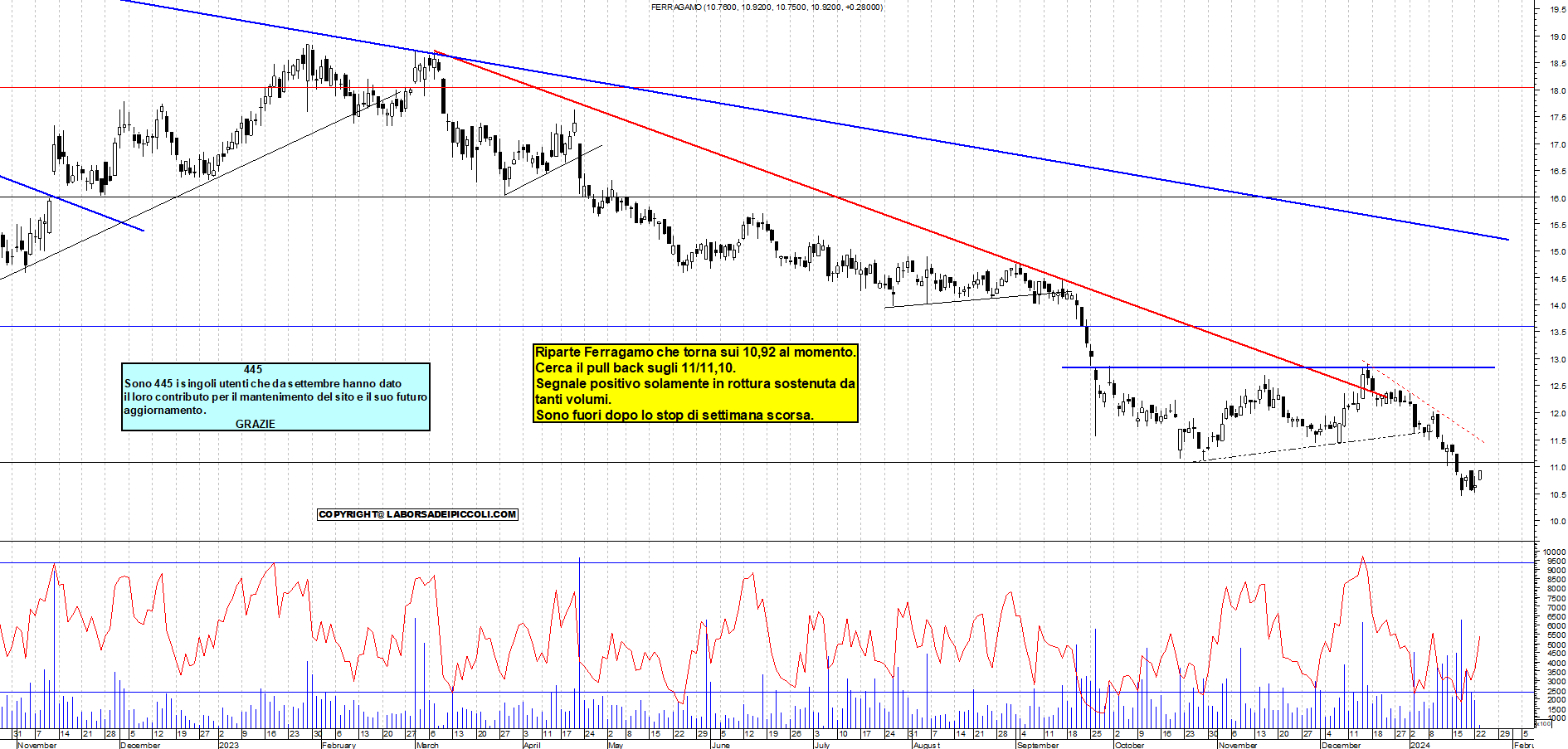Click the April month label
The image size is (1568, 749).
532,745
